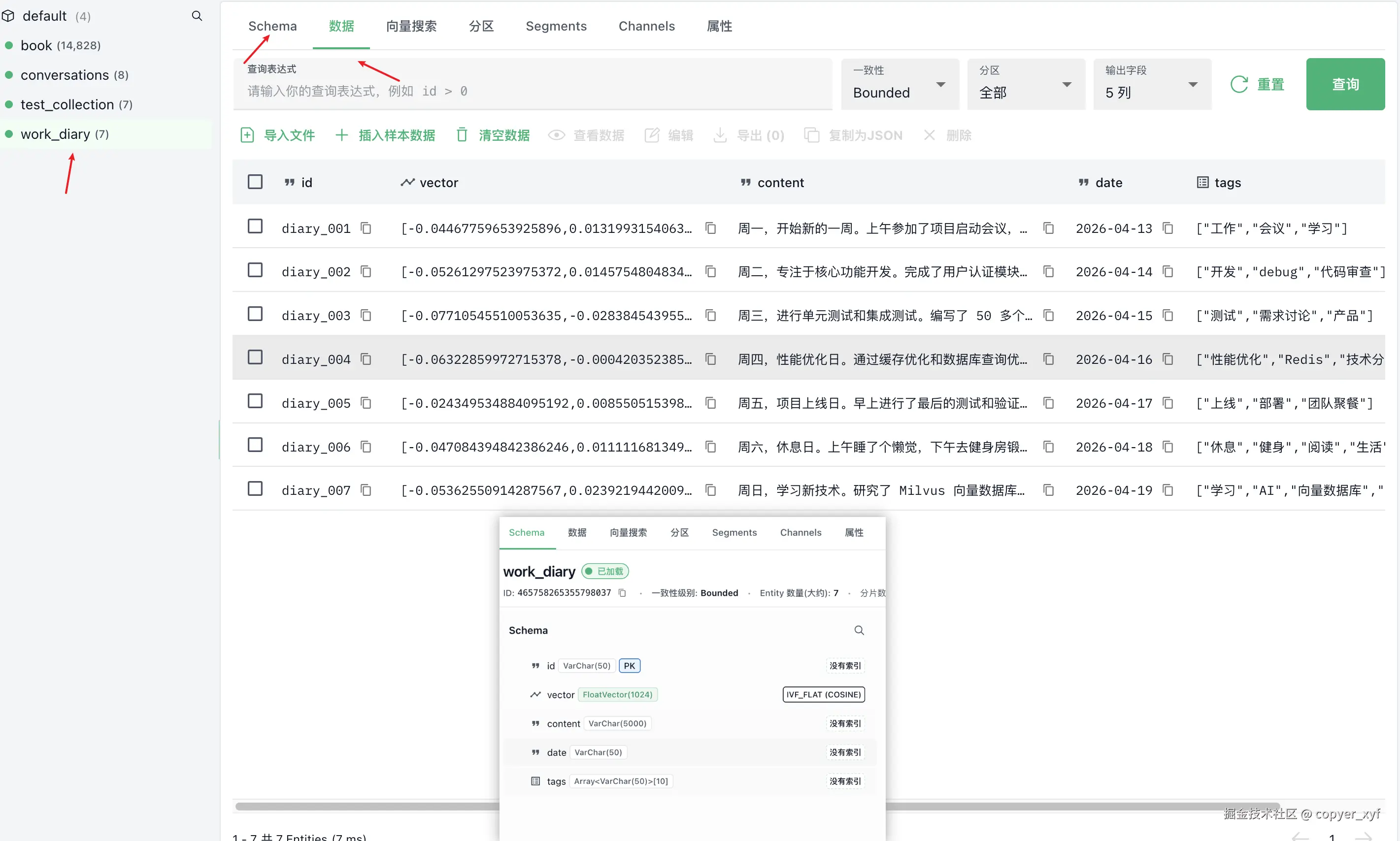Copy the date 2026-04-13
The height and width of the screenshot is (841, 1400).
click(1167, 228)
